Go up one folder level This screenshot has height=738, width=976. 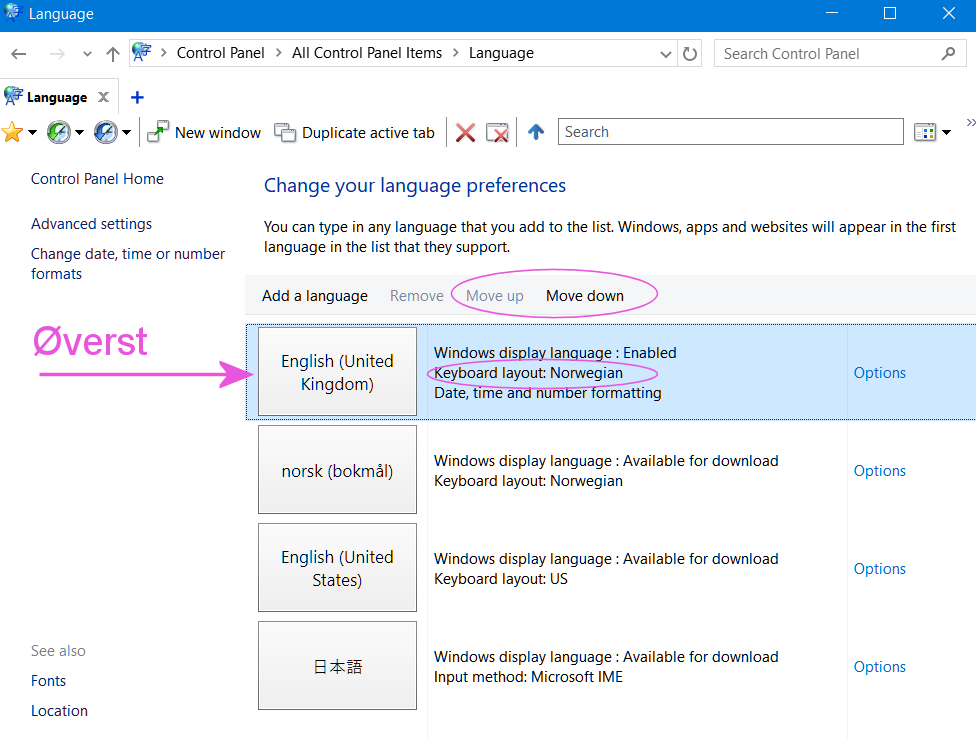113,54
